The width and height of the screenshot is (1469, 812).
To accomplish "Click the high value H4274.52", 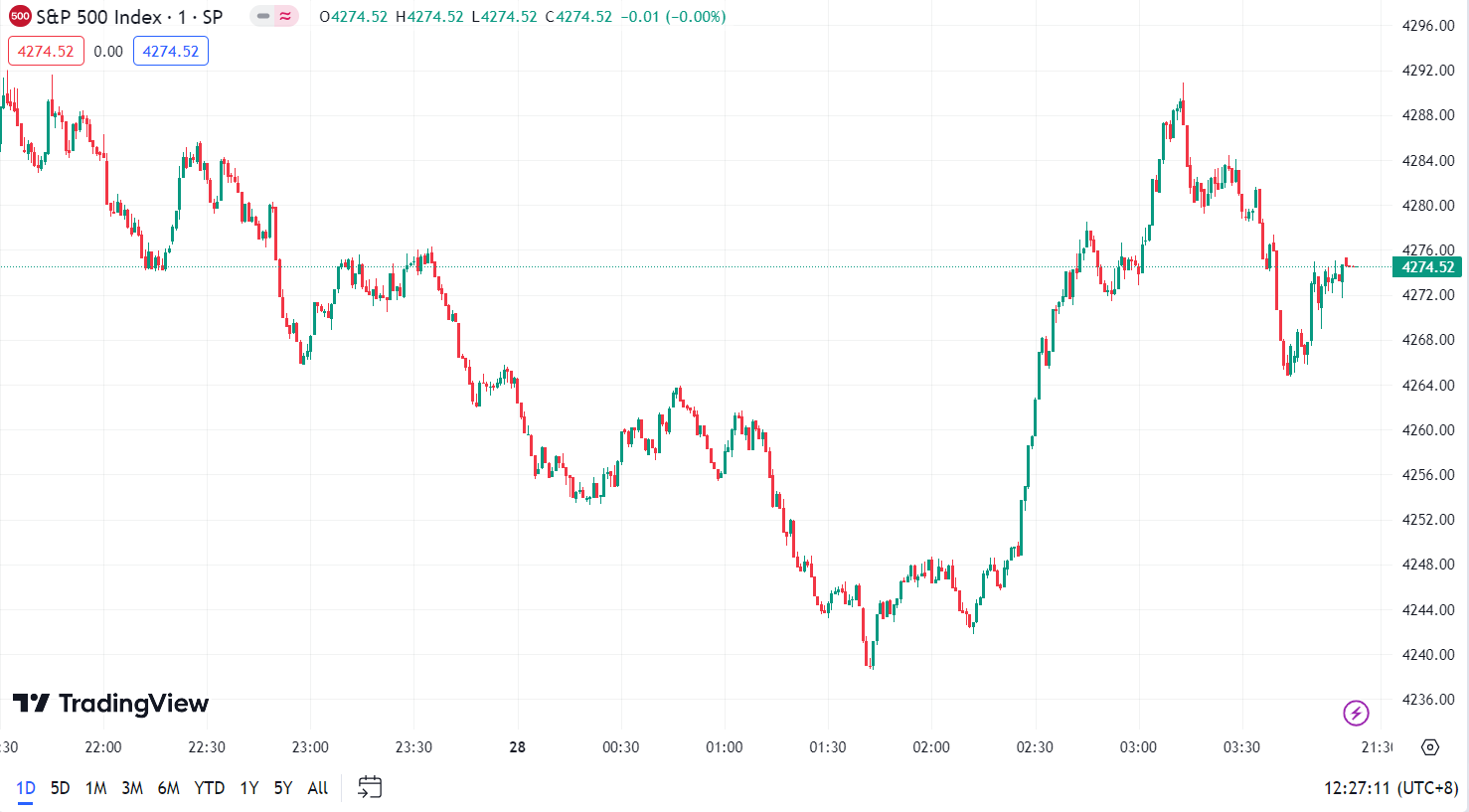I will 429,17.
